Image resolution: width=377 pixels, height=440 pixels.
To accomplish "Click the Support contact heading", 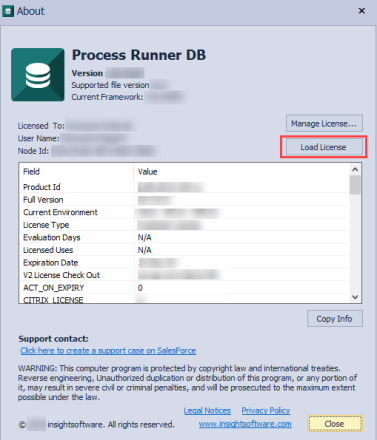I will click(x=53, y=339).
